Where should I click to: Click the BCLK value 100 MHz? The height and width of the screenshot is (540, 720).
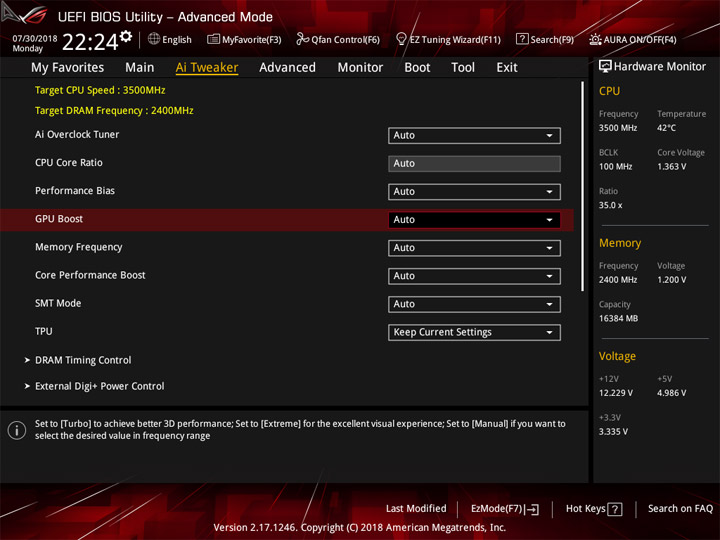pos(615,167)
